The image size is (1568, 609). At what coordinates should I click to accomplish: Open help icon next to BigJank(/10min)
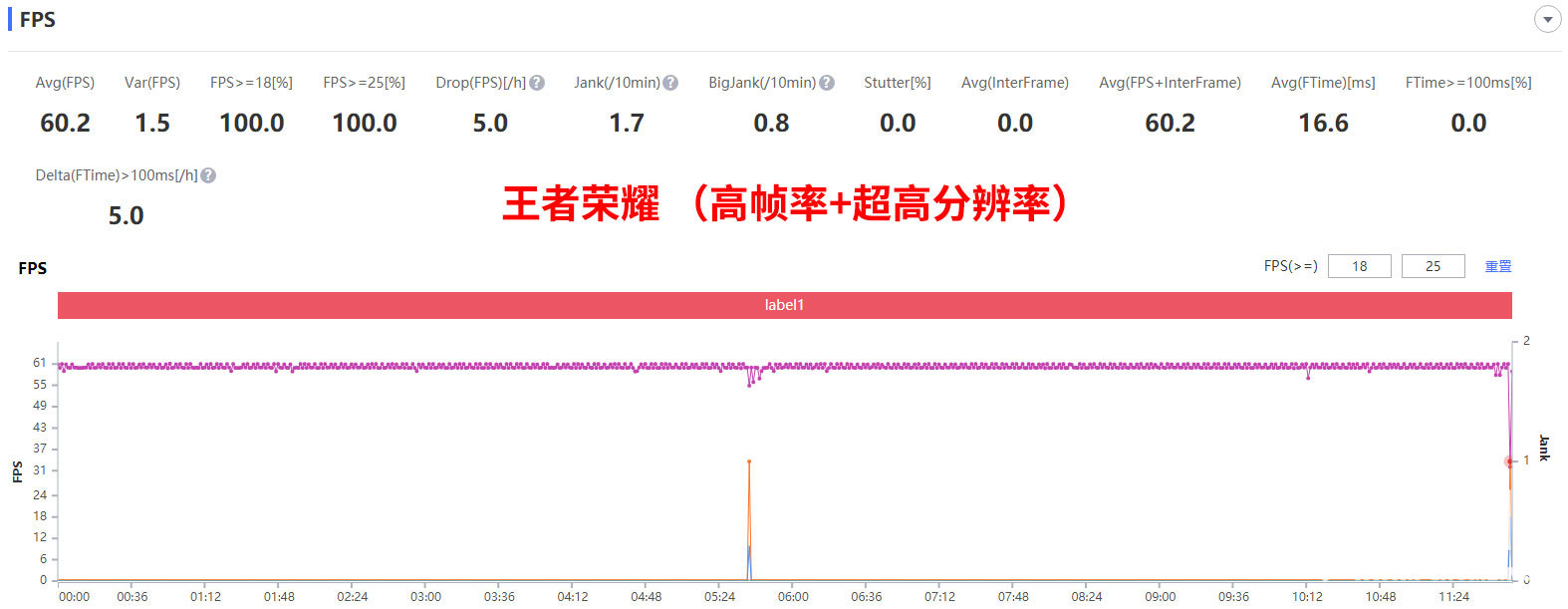(x=827, y=83)
